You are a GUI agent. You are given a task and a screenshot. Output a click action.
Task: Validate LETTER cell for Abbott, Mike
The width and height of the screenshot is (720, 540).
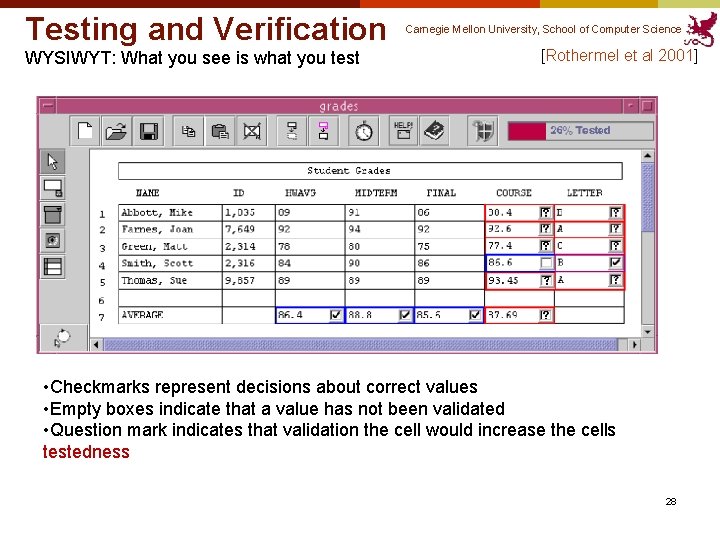coord(615,213)
